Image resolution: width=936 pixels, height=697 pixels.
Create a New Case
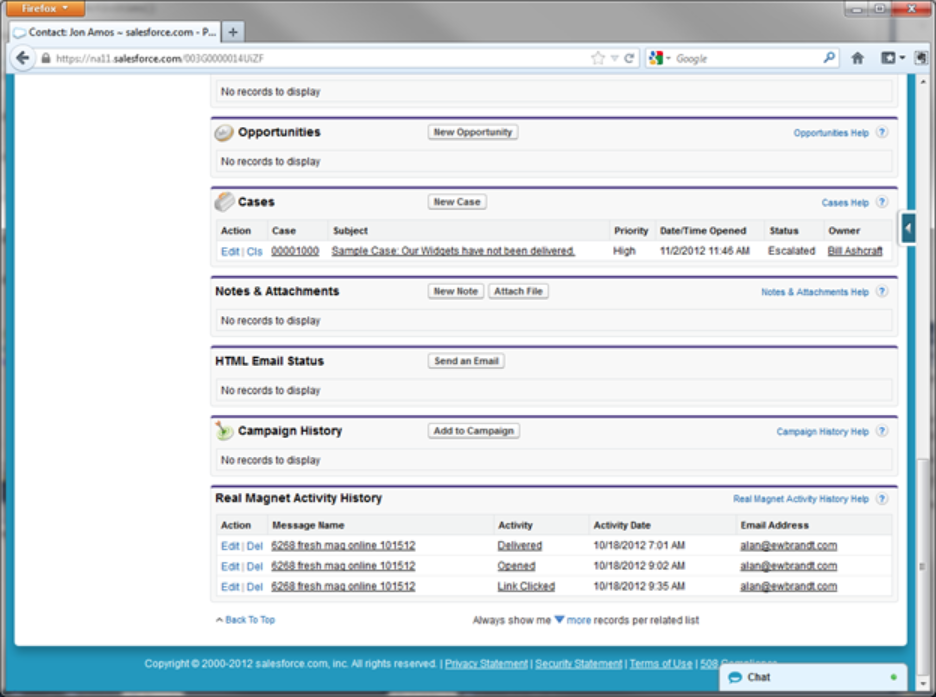coord(457,202)
